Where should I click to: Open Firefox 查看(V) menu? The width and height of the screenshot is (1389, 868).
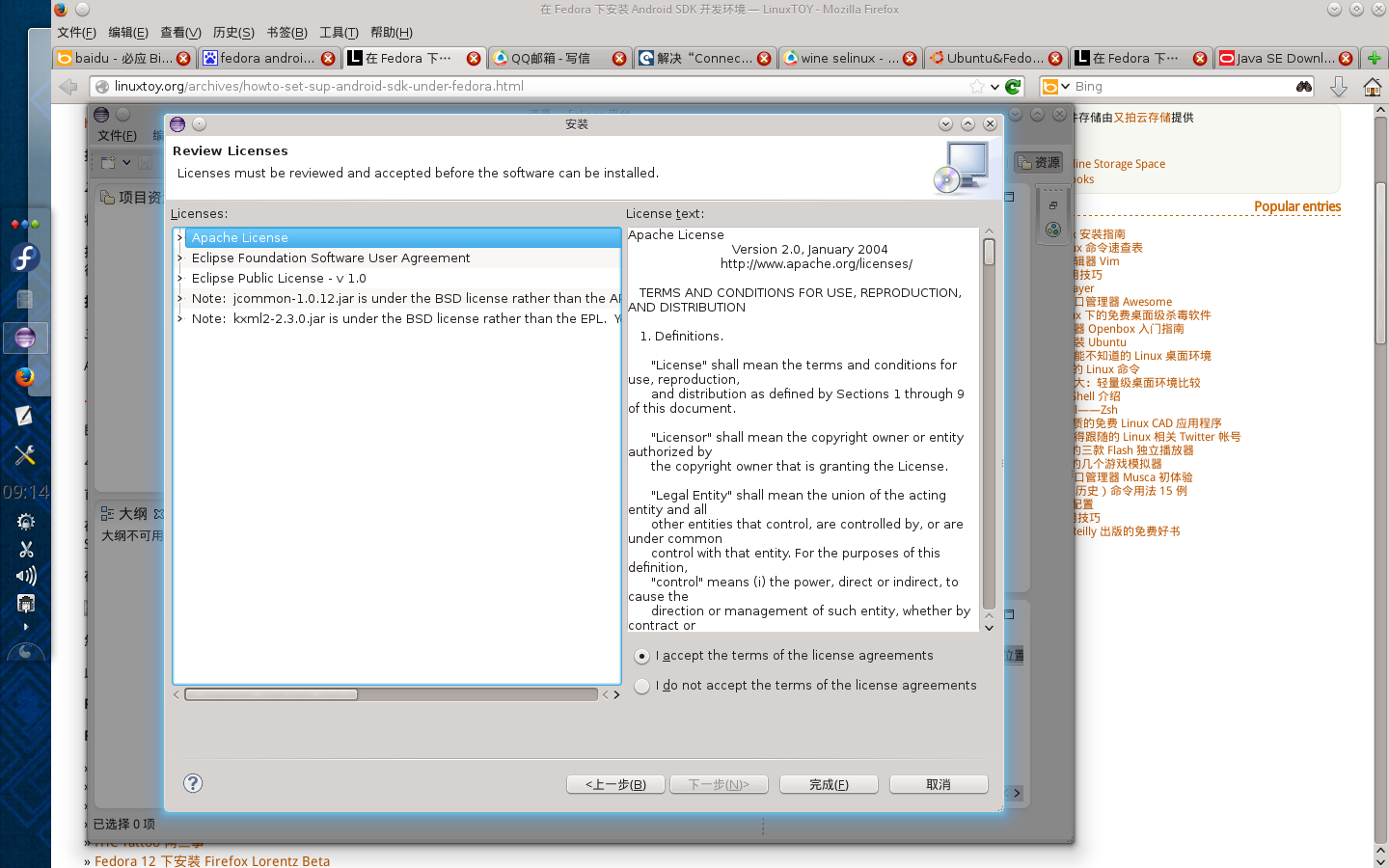[x=180, y=33]
